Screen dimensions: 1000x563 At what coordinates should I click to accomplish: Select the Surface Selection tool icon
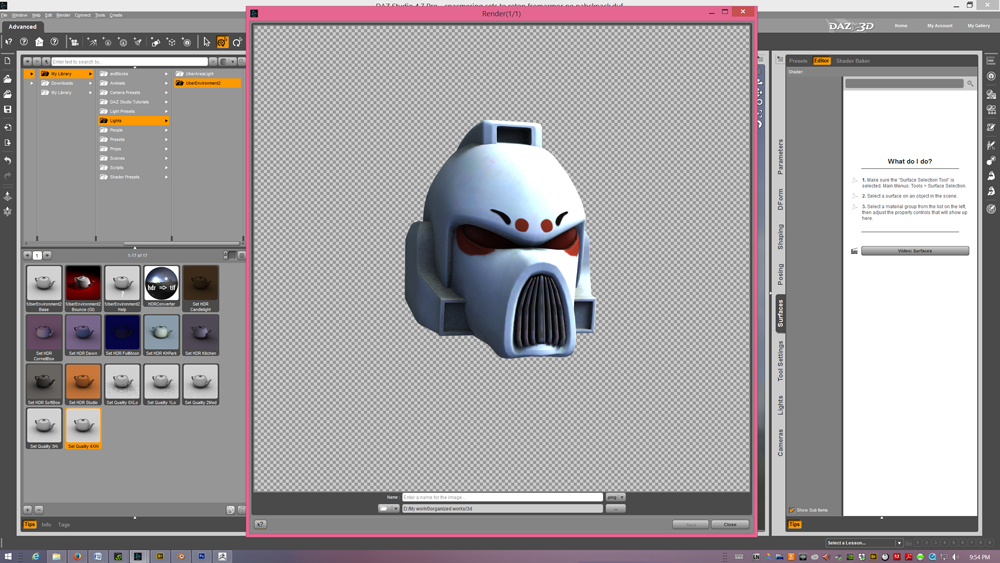[222, 42]
